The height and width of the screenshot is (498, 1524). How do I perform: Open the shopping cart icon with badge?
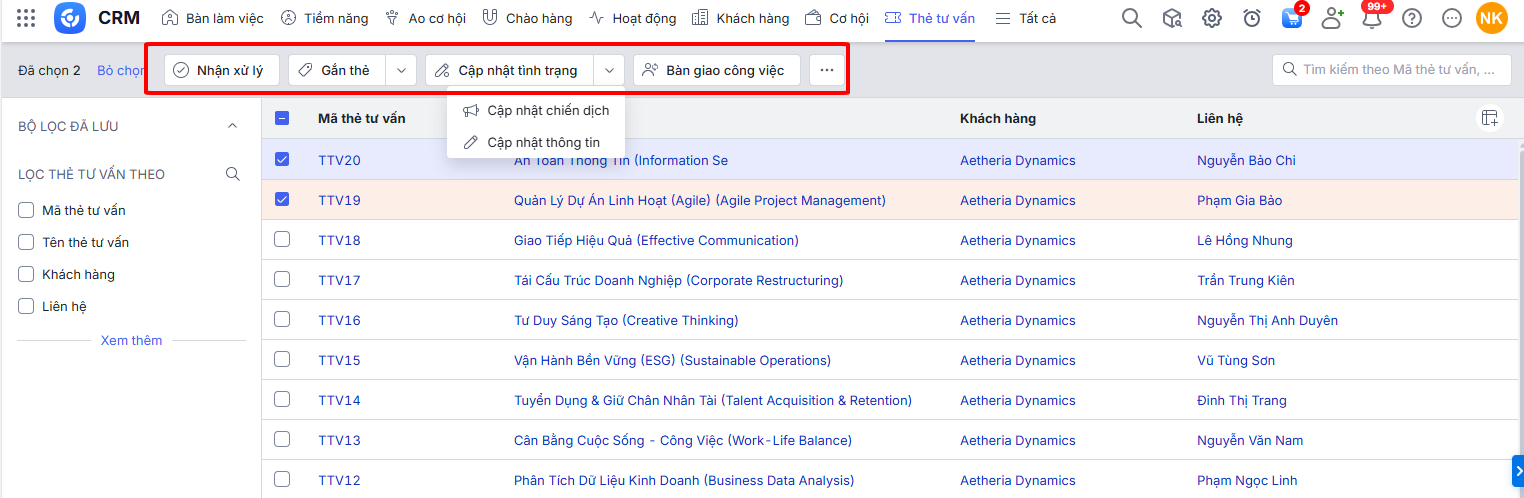click(x=1292, y=18)
